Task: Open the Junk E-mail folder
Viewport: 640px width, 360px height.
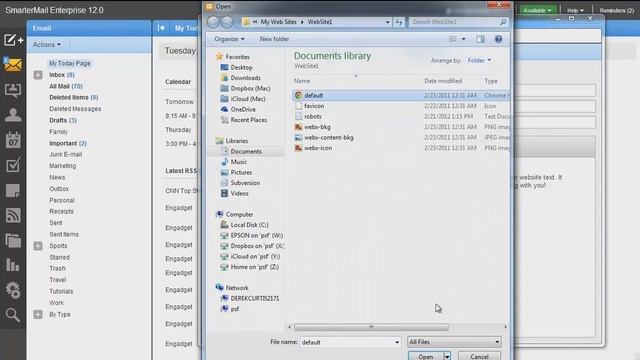Action: [66, 154]
